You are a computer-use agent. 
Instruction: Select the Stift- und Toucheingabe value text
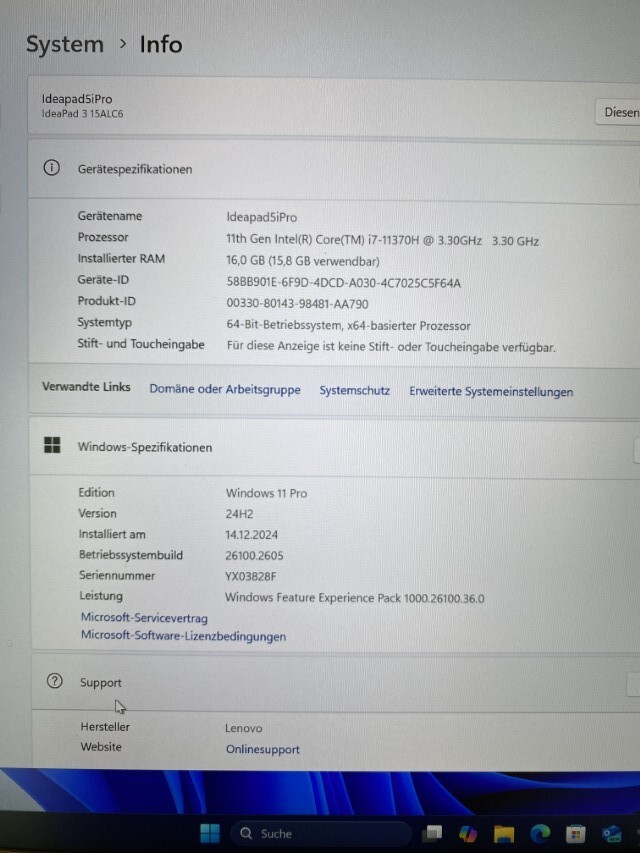(x=391, y=347)
